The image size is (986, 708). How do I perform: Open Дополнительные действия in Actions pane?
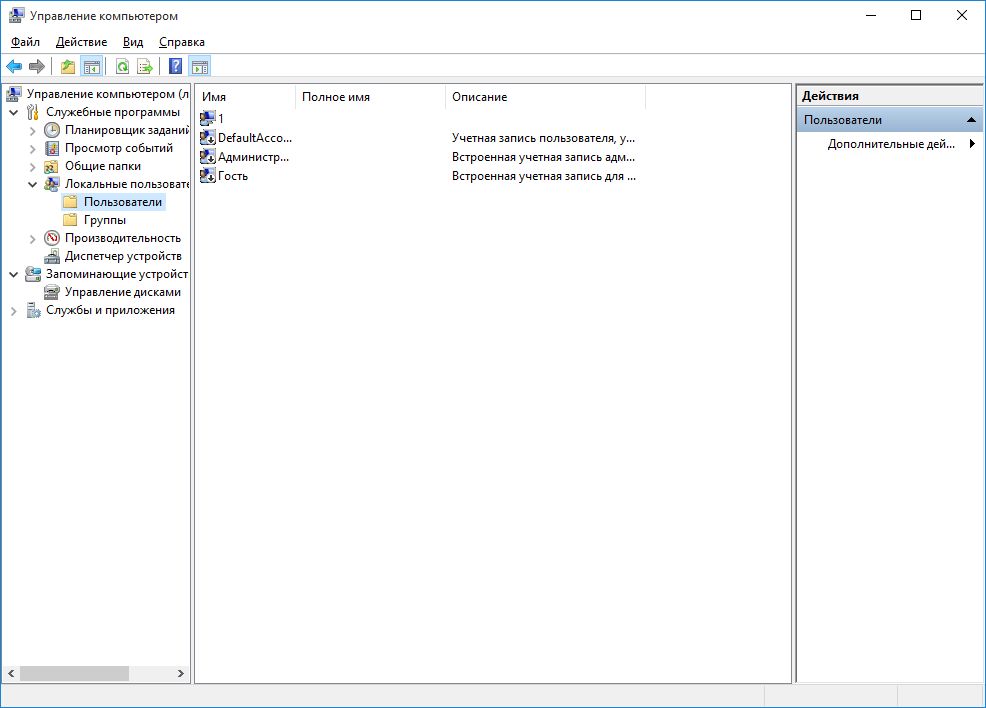point(890,144)
